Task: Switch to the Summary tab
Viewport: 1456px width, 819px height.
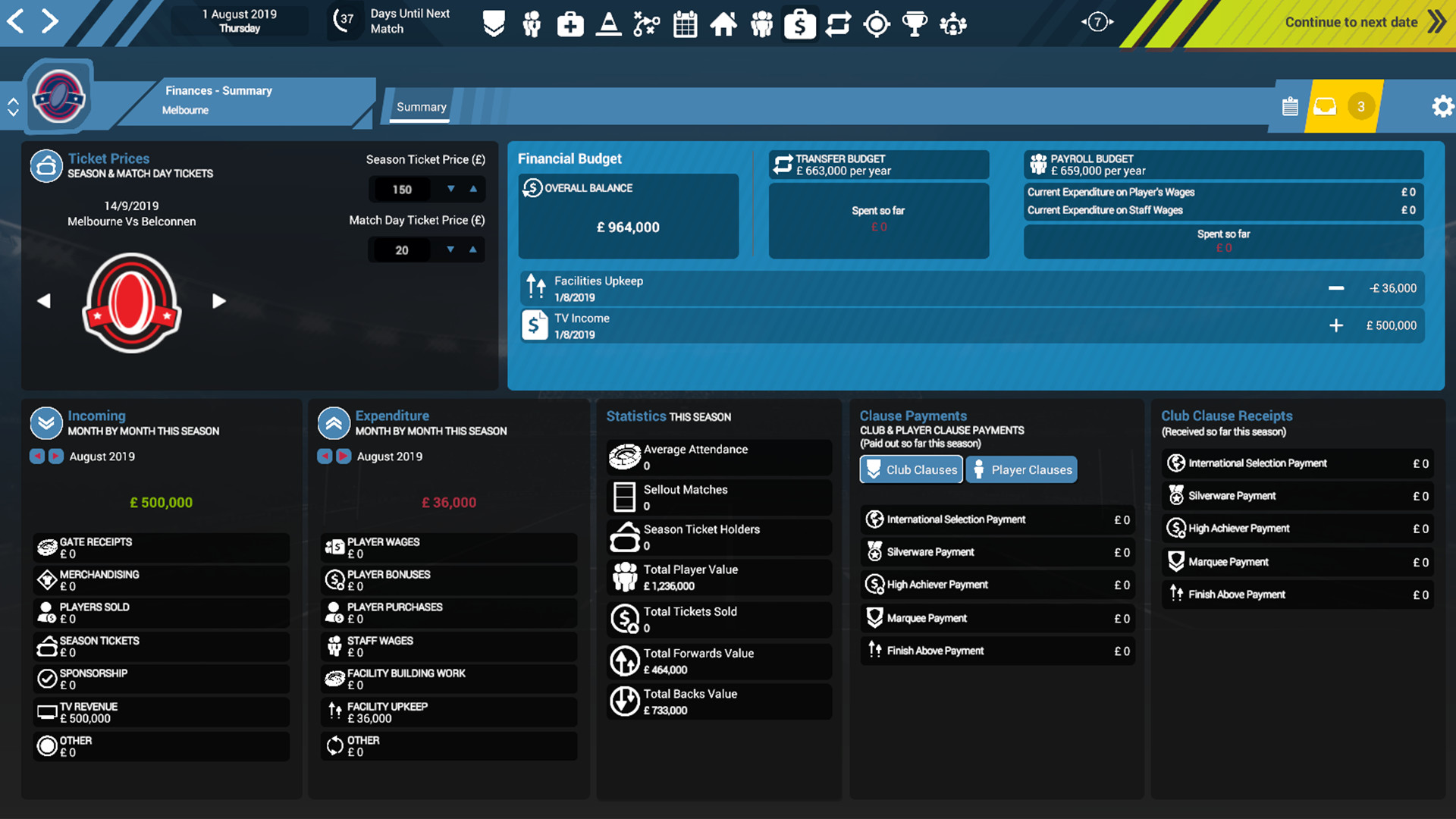Action: (x=420, y=106)
